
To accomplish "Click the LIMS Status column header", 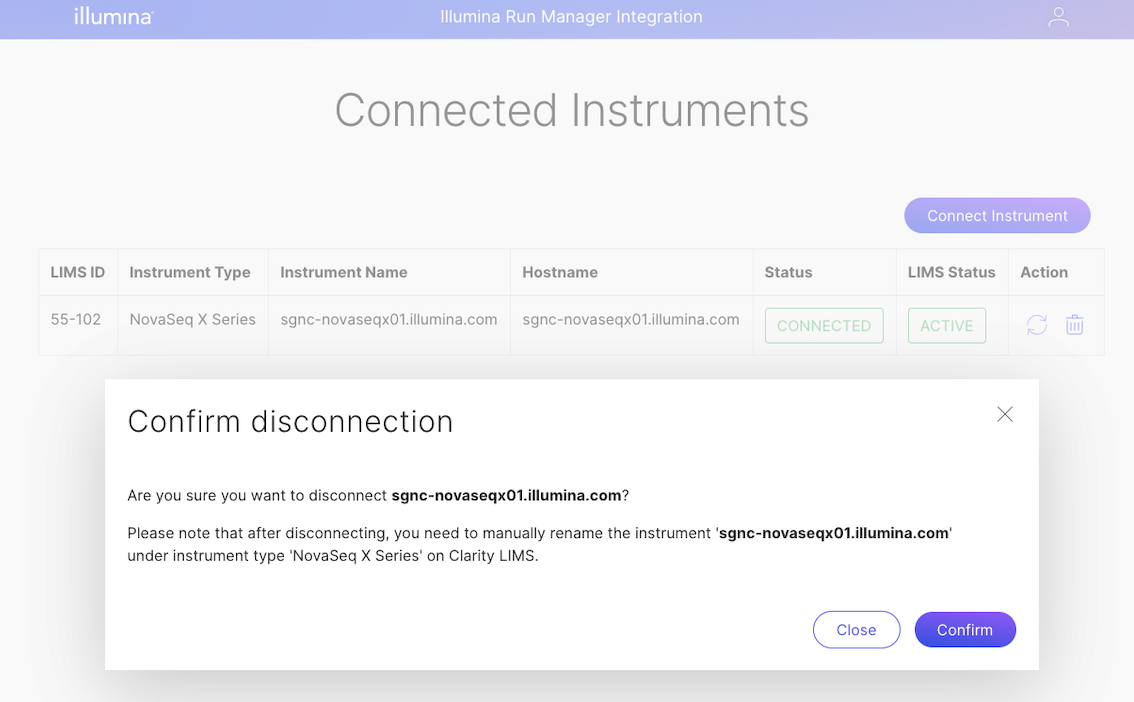I will pyautogui.click(x=951, y=272).
